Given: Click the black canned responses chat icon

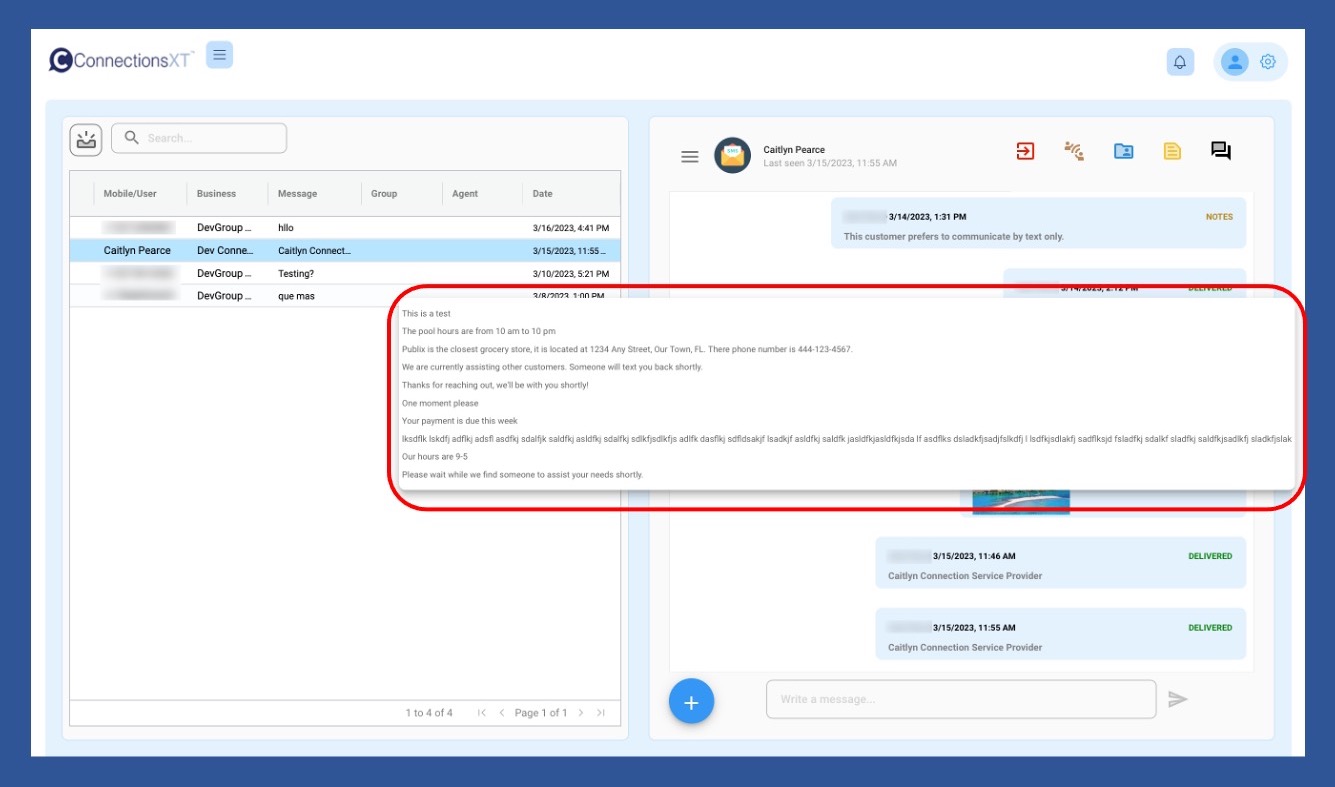Looking at the screenshot, I should point(1220,151).
